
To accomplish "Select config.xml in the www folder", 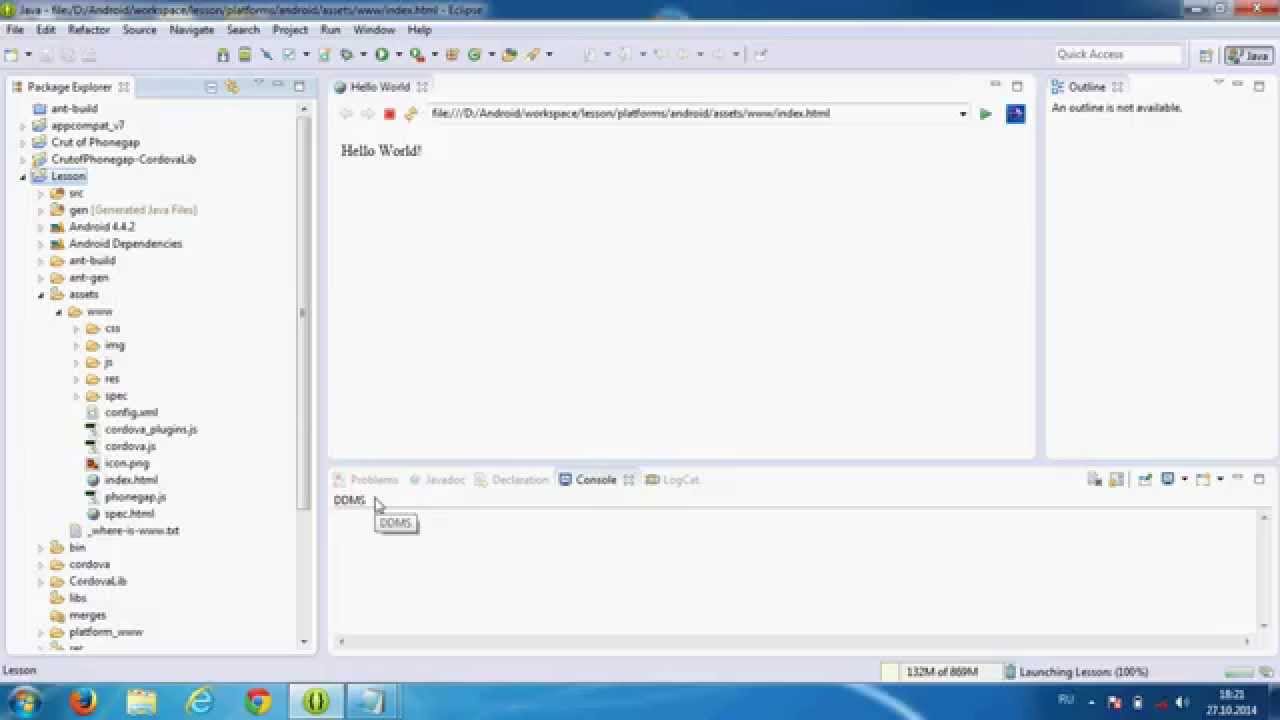I will [131, 413].
